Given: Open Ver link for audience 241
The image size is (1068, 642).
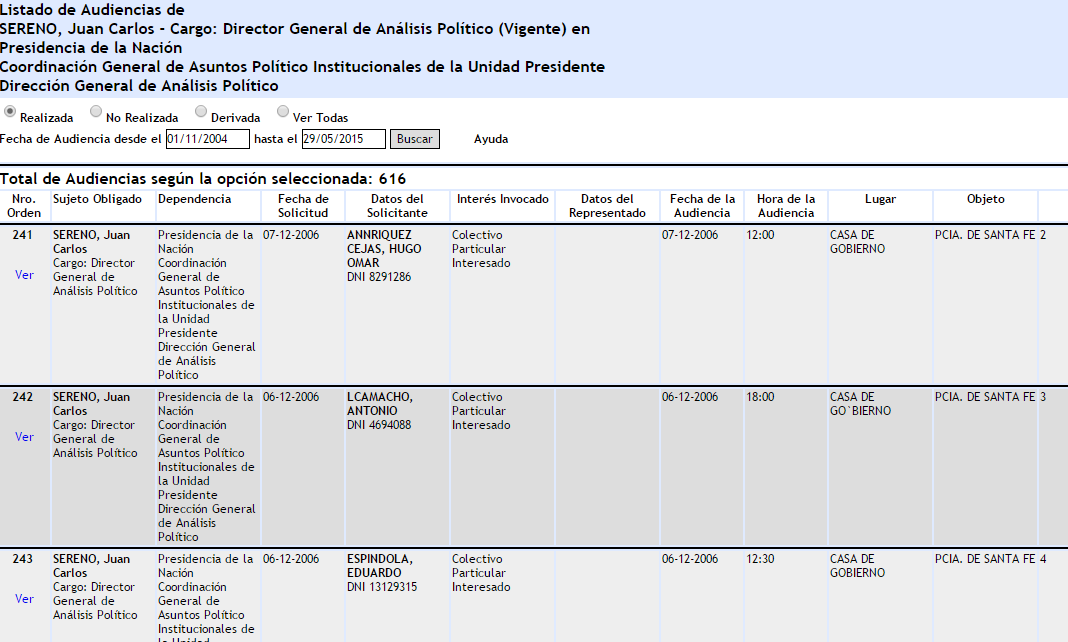Looking at the screenshot, I should tap(24, 275).
